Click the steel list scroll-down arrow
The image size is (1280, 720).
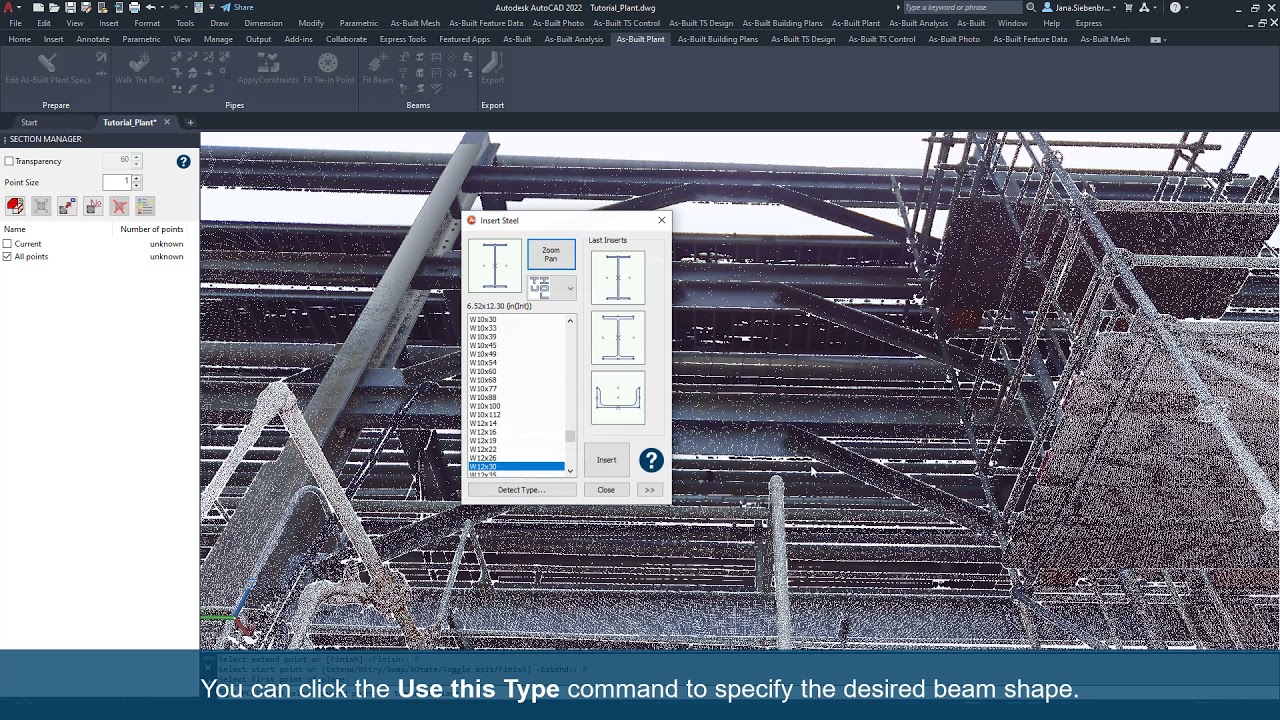point(570,470)
